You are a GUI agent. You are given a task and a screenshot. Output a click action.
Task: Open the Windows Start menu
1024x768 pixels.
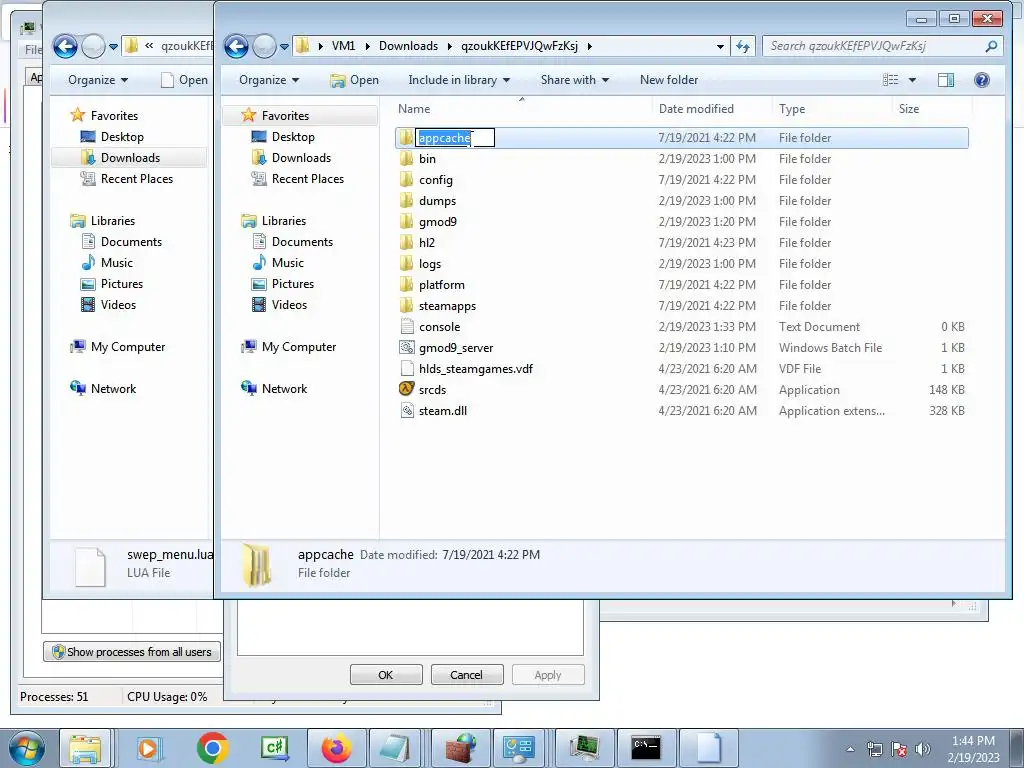(27, 748)
